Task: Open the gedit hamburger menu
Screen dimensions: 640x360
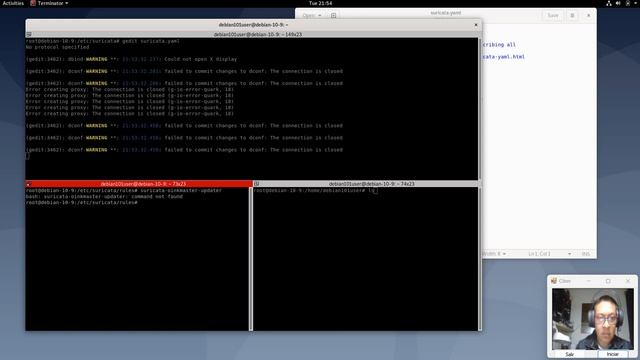Action: tap(572, 16)
